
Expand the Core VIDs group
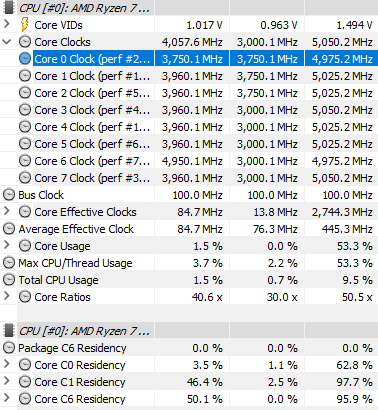[7, 24]
